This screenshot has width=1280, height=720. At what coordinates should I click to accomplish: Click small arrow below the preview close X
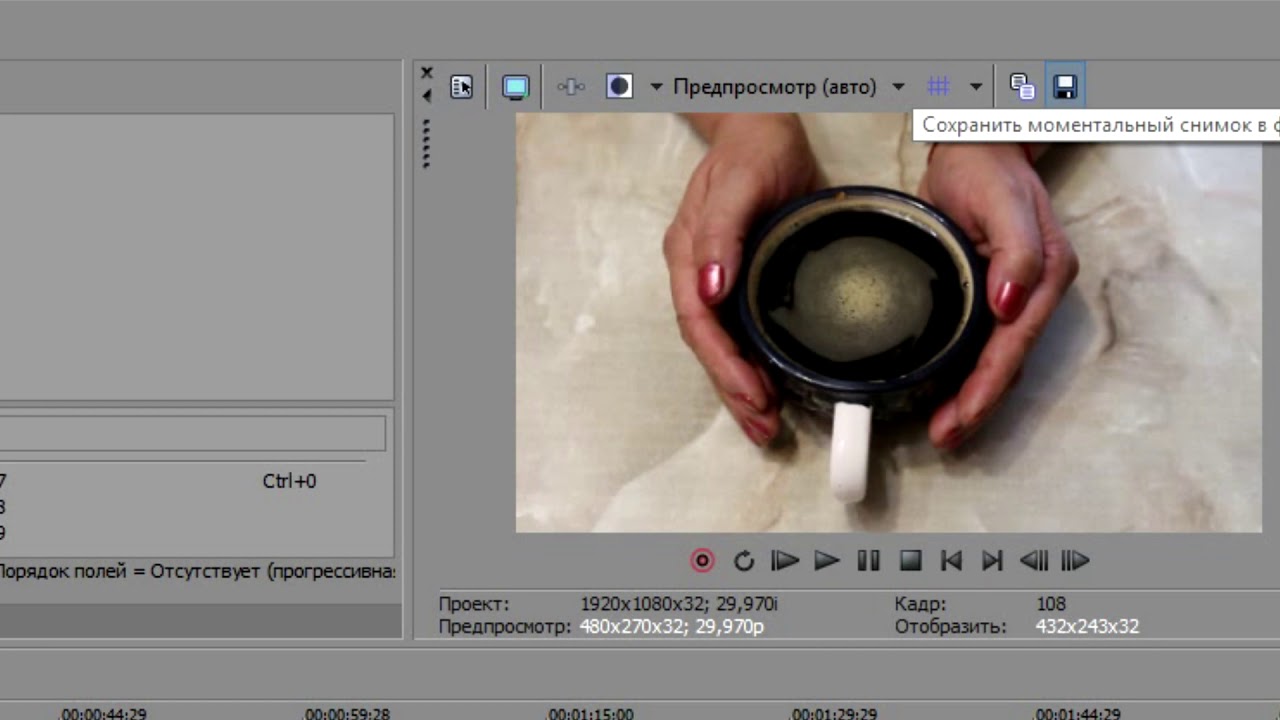(427, 96)
